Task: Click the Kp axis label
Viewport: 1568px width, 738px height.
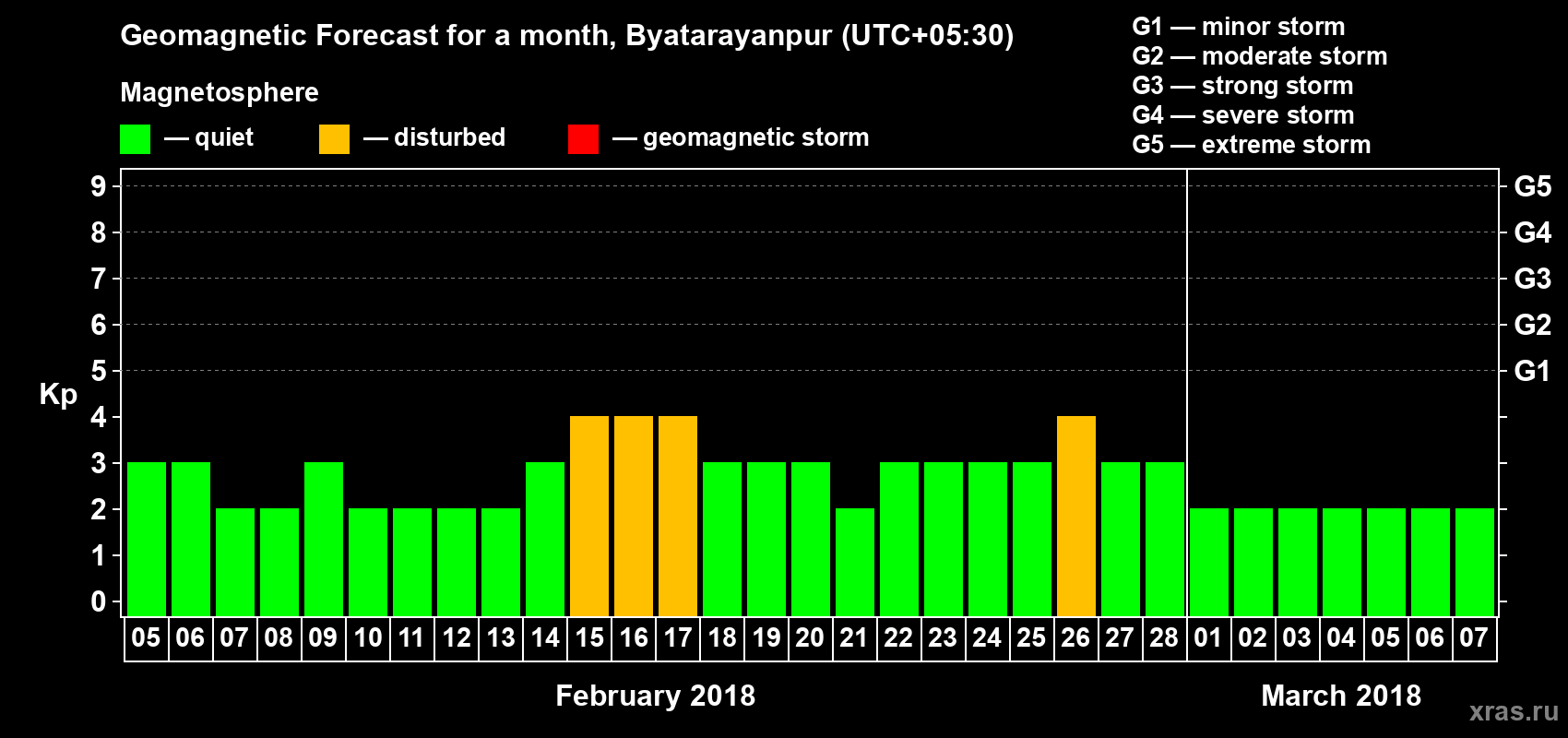Action: pyautogui.click(x=58, y=395)
